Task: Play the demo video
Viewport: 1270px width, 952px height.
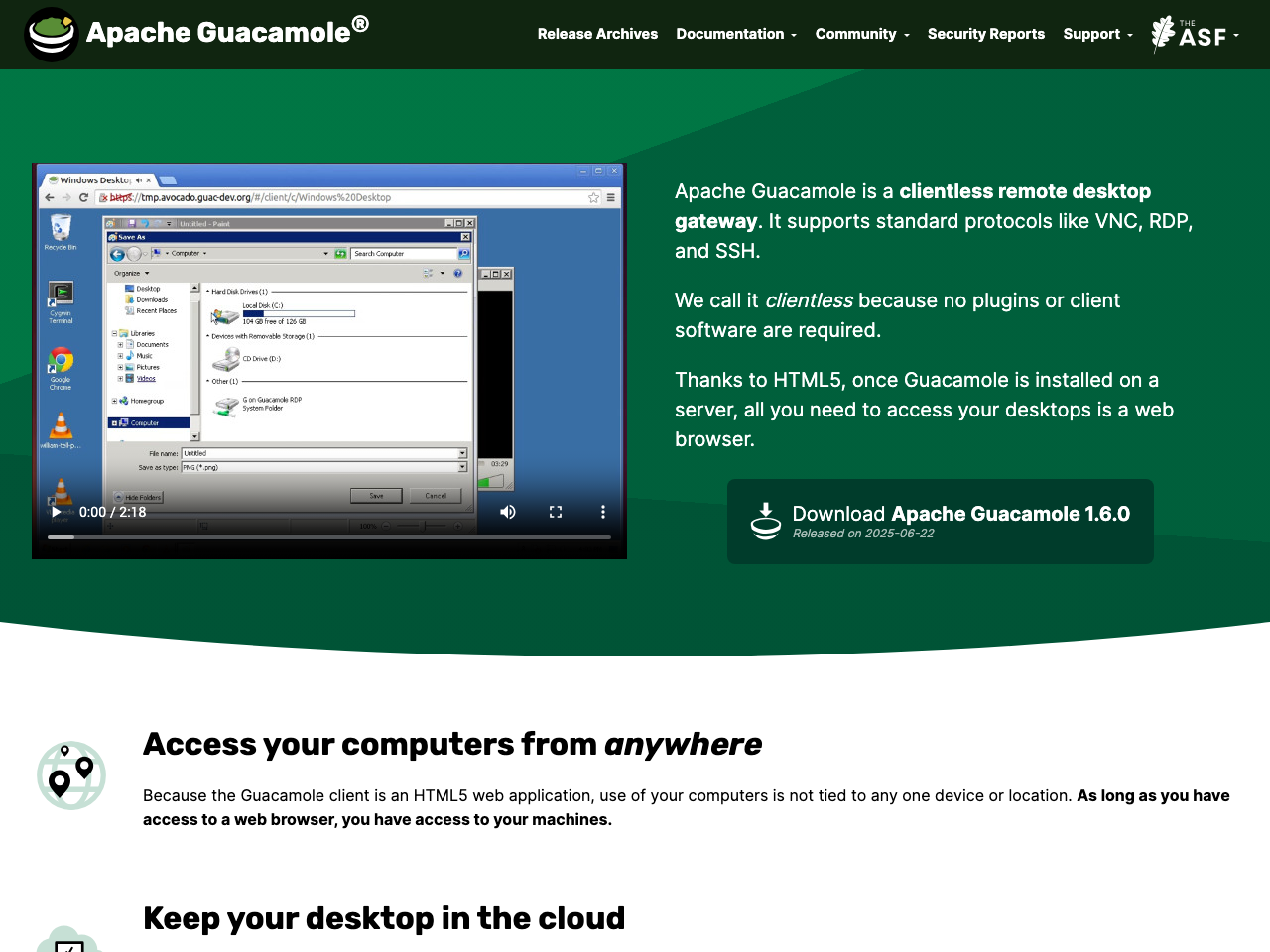Action: click(x=55, y=511)
